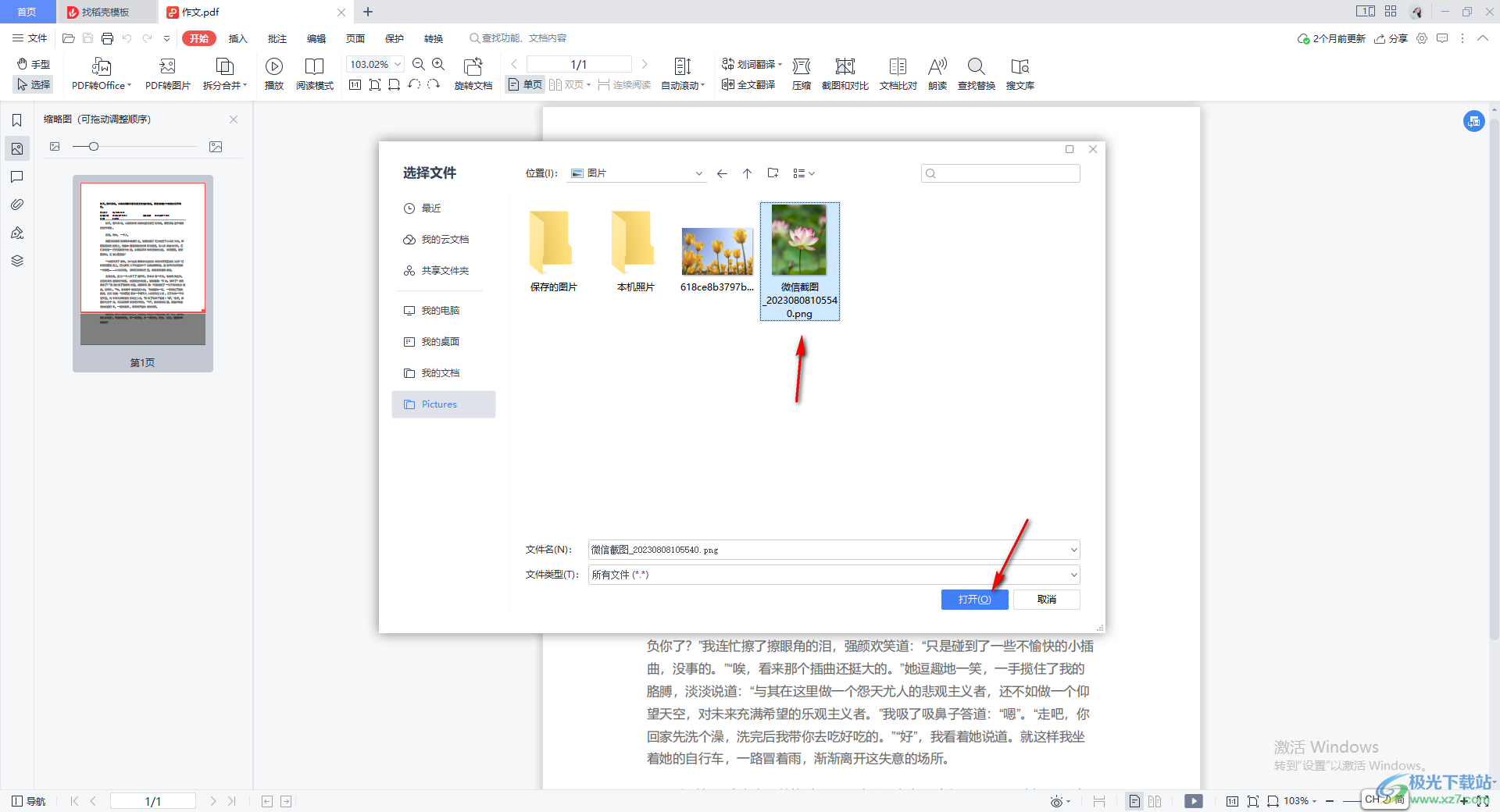Open the 找稻壳模板 tab
Viewport: 1500px width, 812px height.
pyautogui.click(x=105, y=12)
